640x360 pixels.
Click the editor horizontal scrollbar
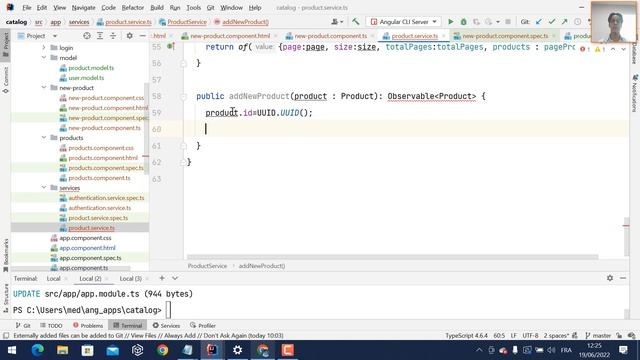pyautogui.click(x=393, y=257)
